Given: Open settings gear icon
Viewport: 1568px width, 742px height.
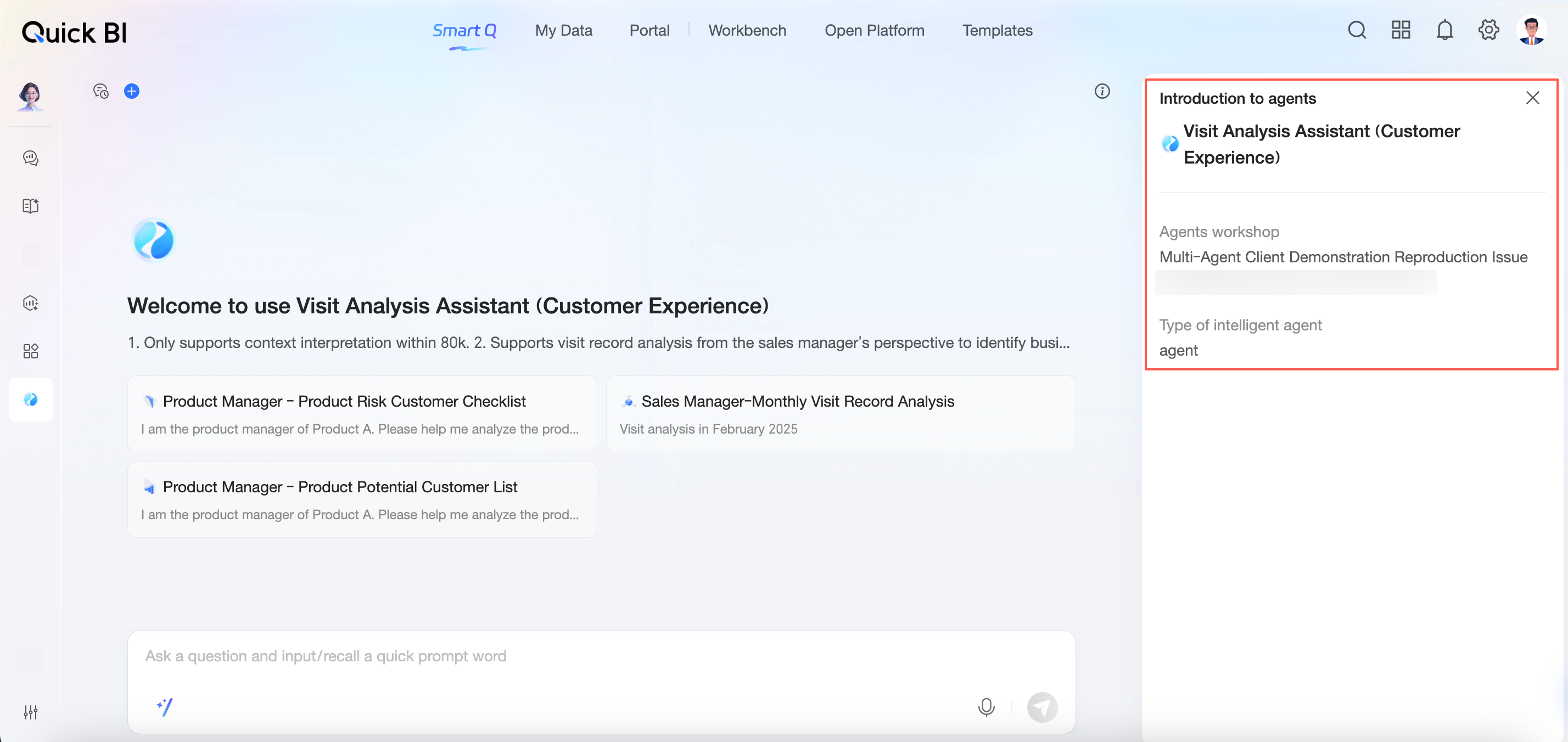Looking at the screenshot, I should click(1488, 30).
